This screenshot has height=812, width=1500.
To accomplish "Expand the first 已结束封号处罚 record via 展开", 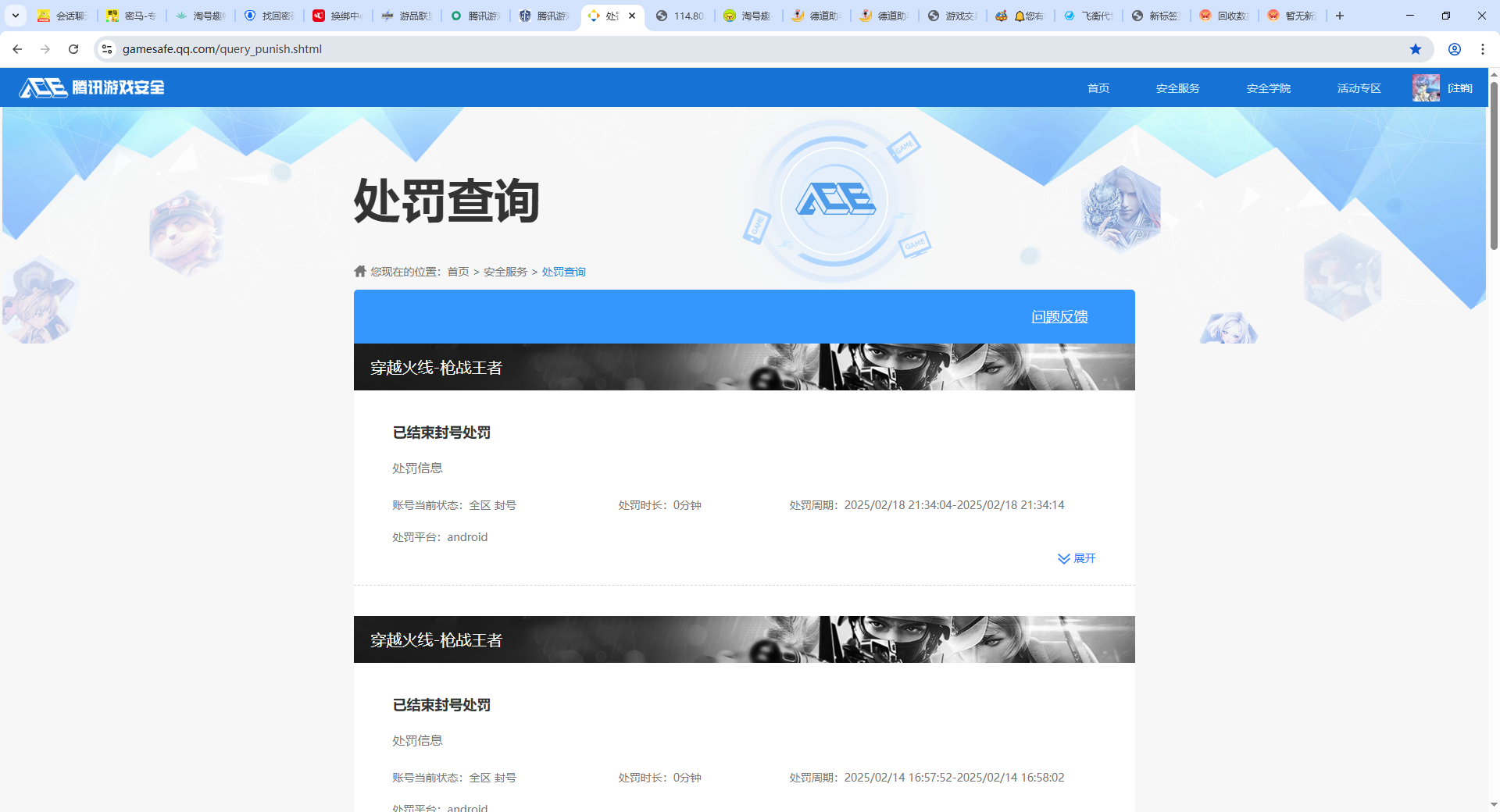I will point(1077,558).
